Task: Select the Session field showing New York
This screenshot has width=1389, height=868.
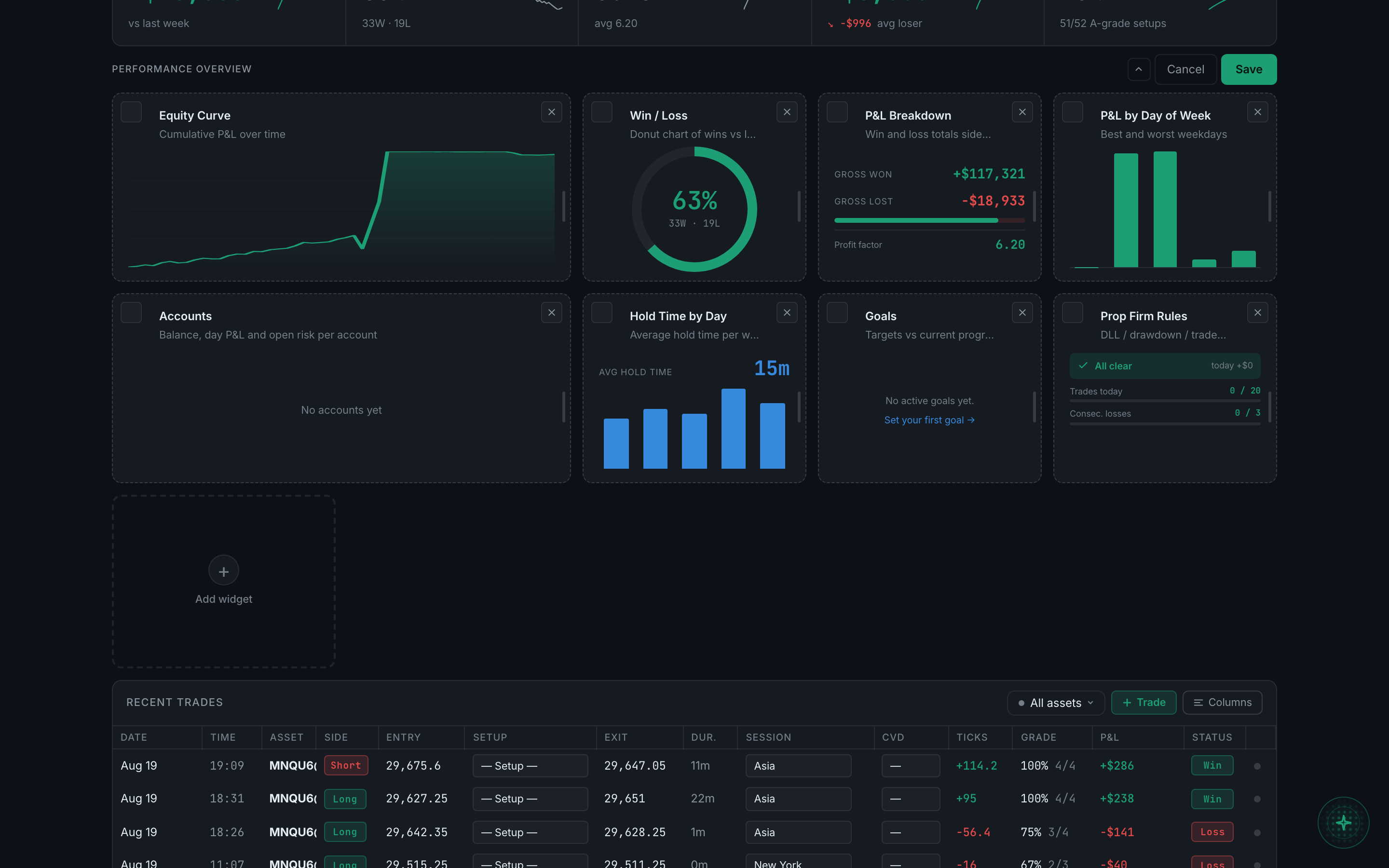Action: [x=798, y=862]
